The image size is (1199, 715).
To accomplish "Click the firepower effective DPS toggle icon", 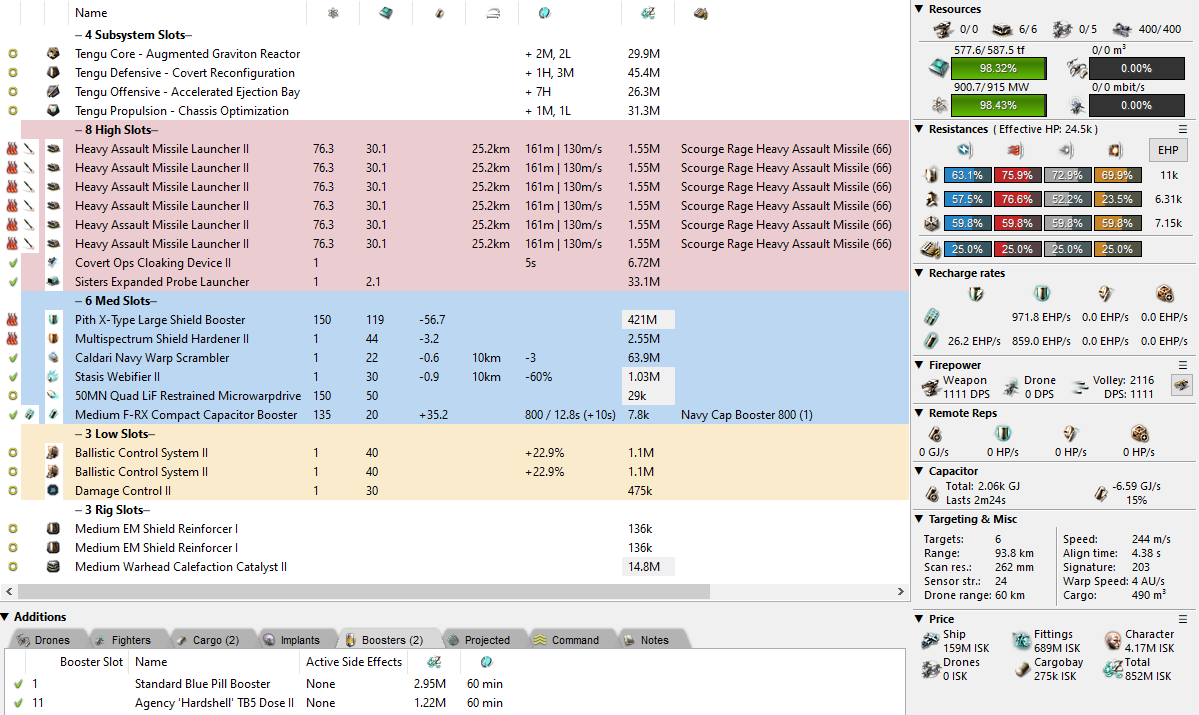I will (x=1181, y=386).
